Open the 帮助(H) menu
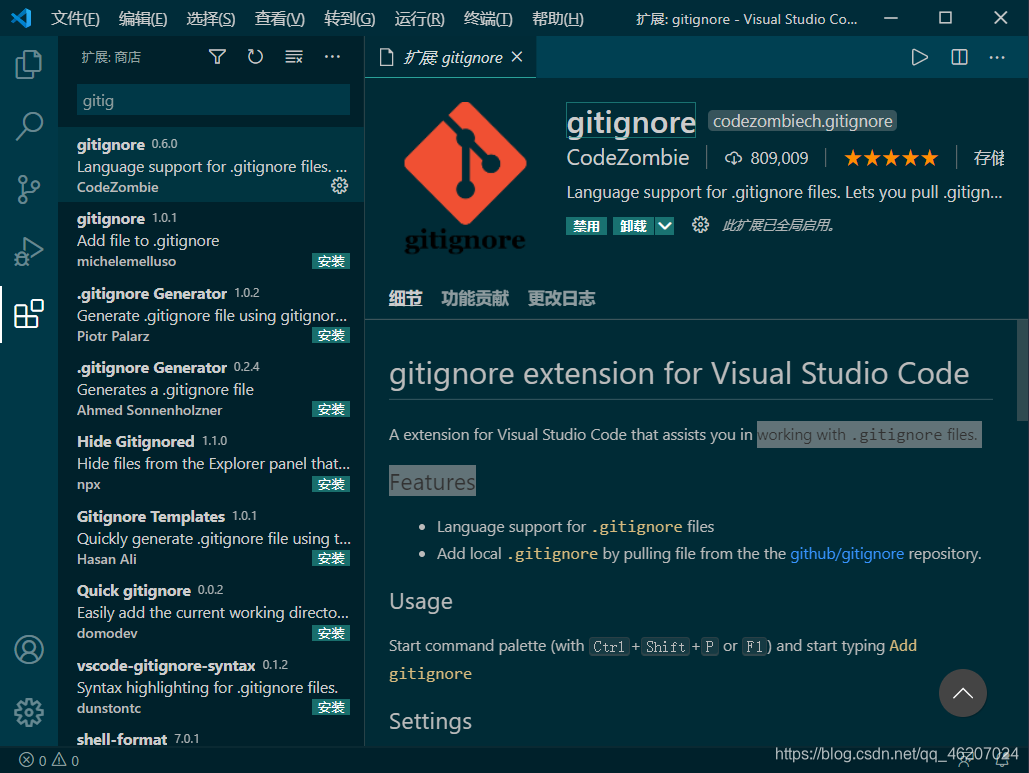This screenshot has width=1029, height=773. click(558, 18)
